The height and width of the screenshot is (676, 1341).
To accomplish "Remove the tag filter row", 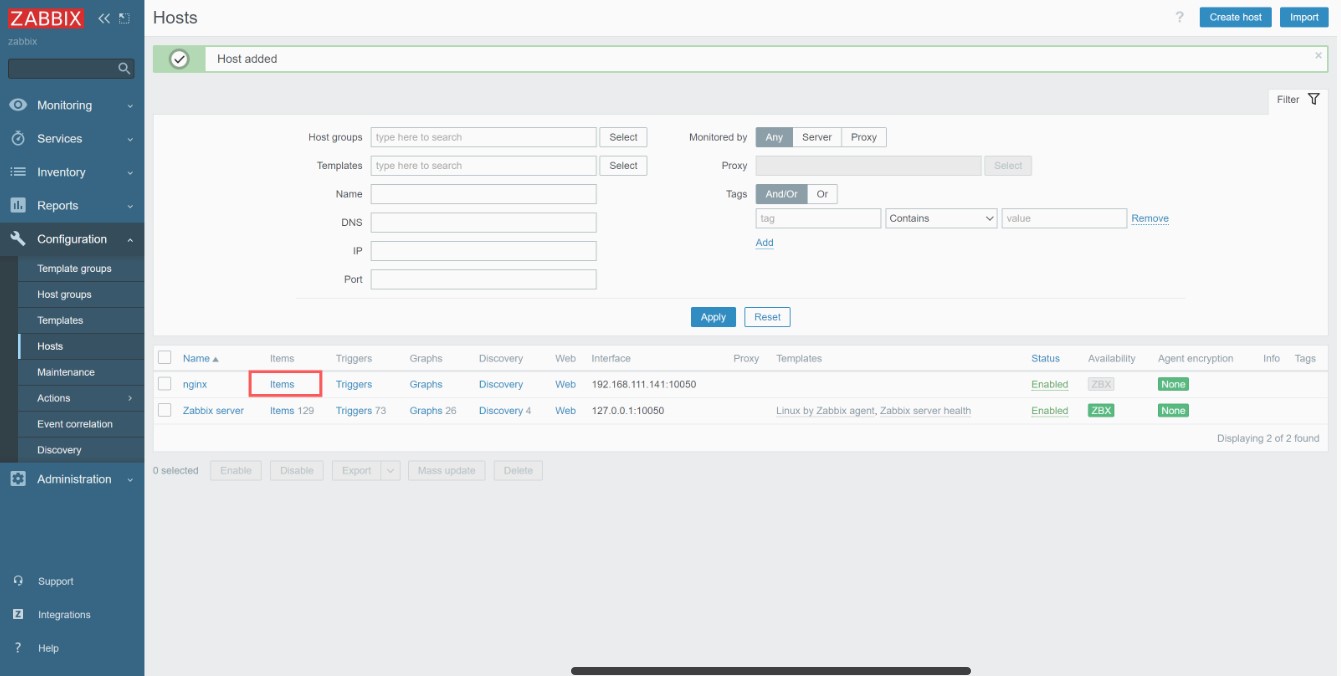I will click(1150, 219).
